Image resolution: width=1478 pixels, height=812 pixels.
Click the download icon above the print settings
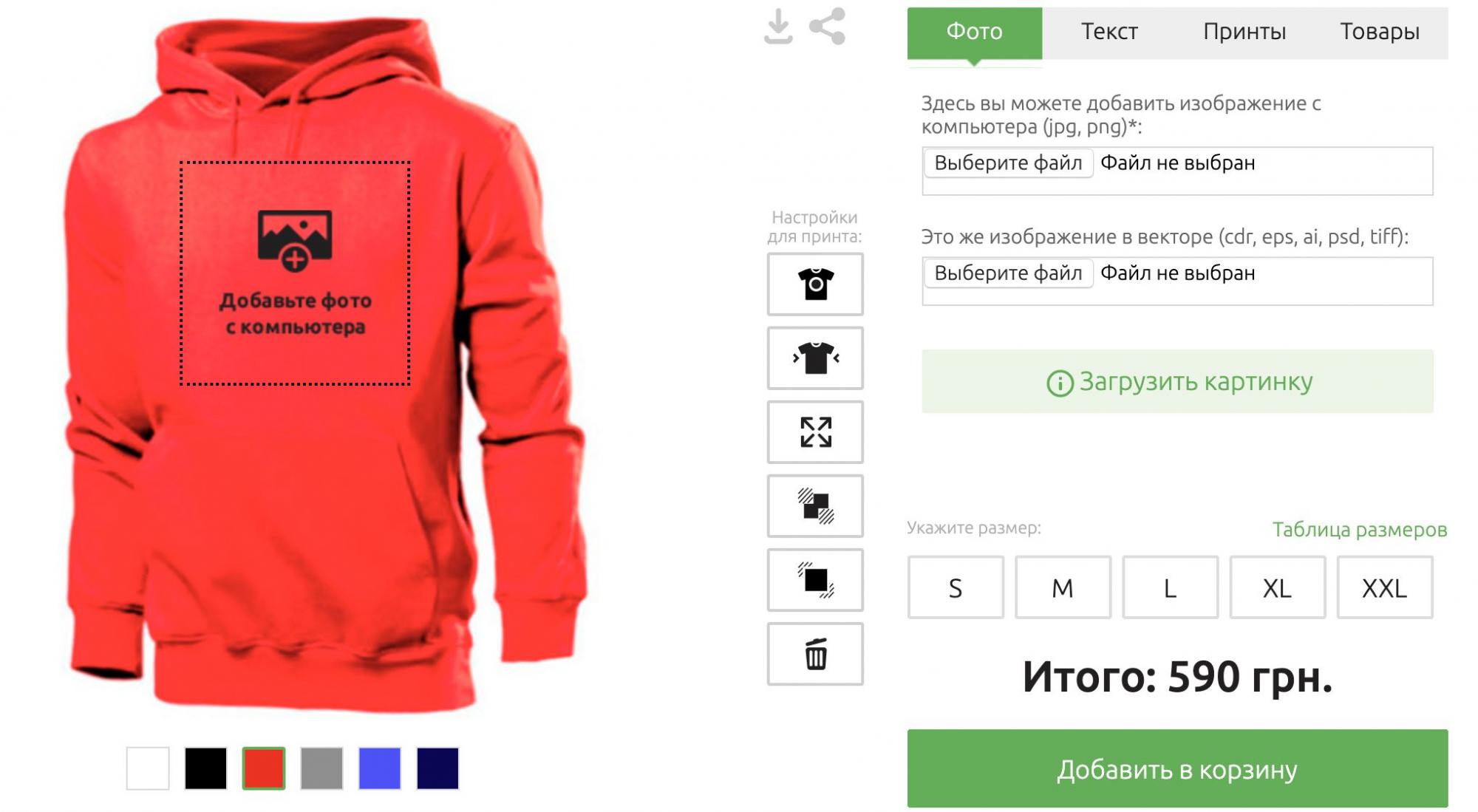click(x=778, y=27)
